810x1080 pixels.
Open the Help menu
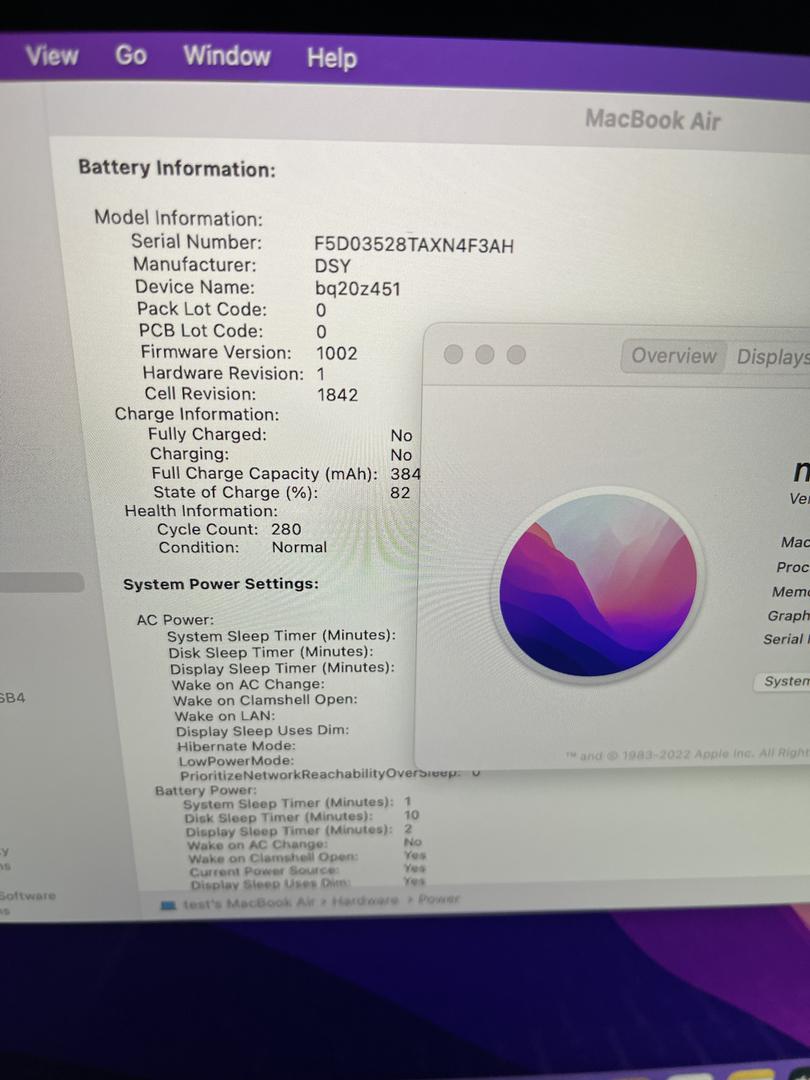coord(332,57)
